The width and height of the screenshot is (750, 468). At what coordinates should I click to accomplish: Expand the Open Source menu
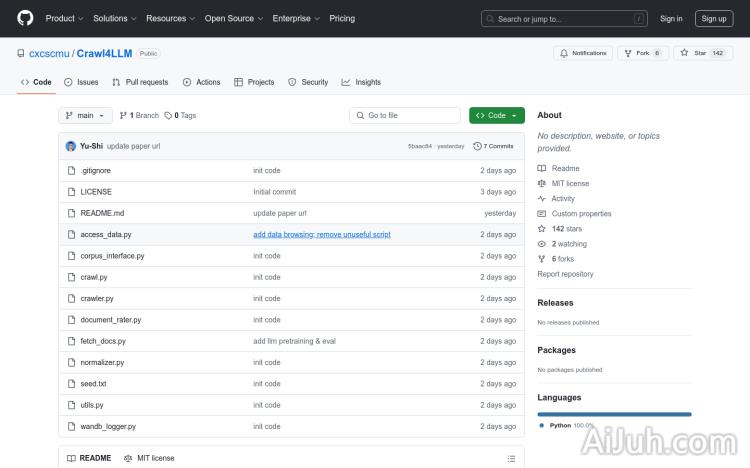tap(233, 18)
